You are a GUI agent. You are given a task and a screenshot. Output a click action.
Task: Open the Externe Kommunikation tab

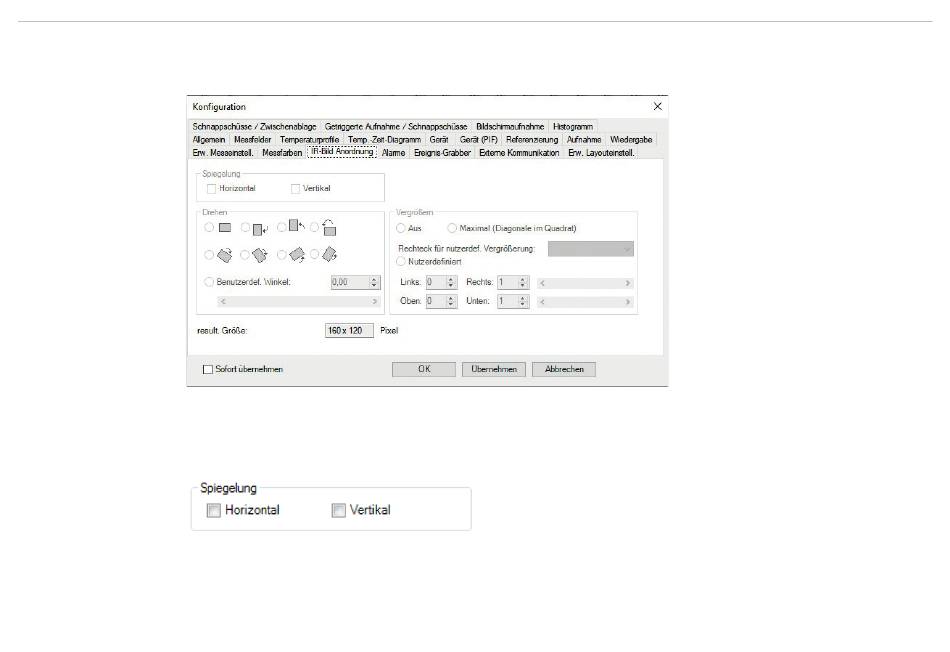[519, 153]
